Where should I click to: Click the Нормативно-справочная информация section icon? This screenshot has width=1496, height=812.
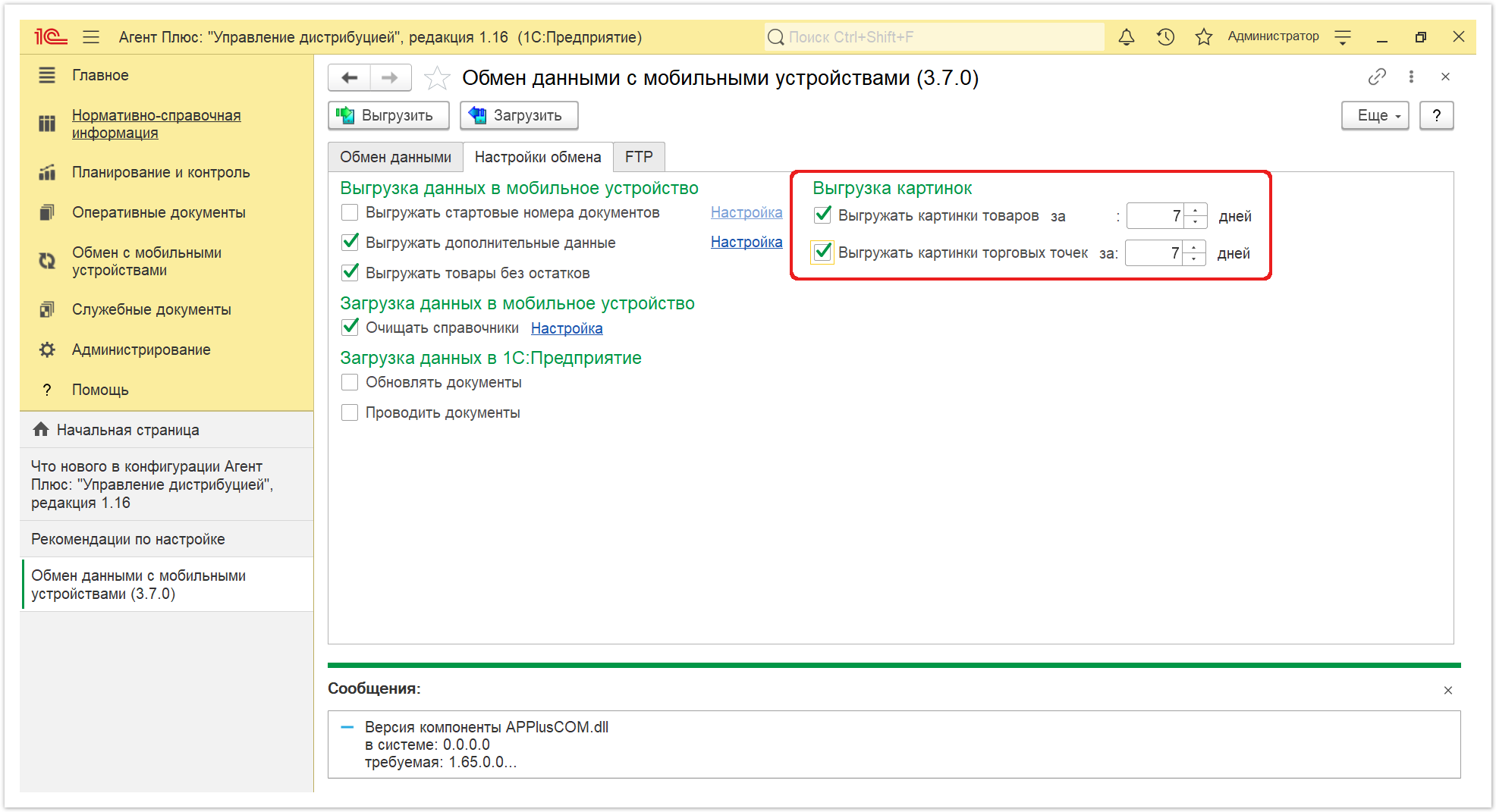(x=47, y=124)
